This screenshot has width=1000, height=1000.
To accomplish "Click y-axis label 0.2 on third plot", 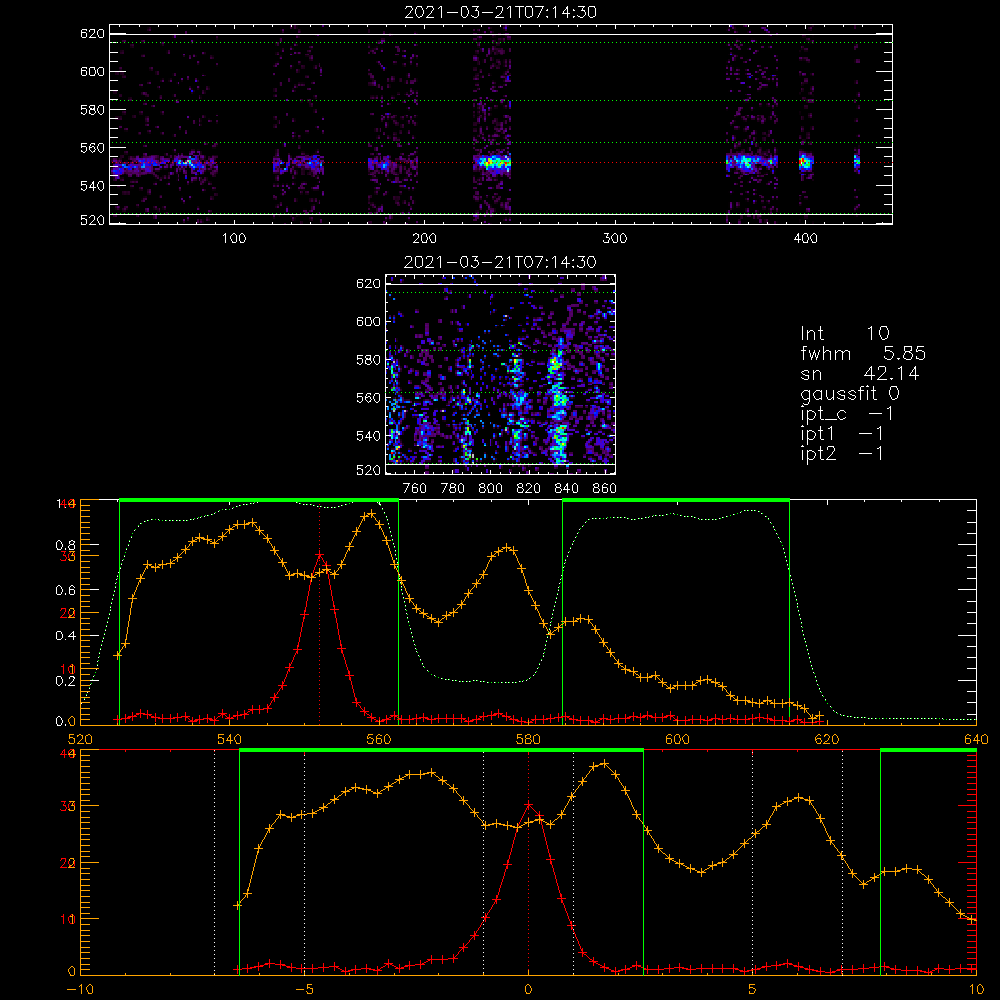I will point(66,680).
